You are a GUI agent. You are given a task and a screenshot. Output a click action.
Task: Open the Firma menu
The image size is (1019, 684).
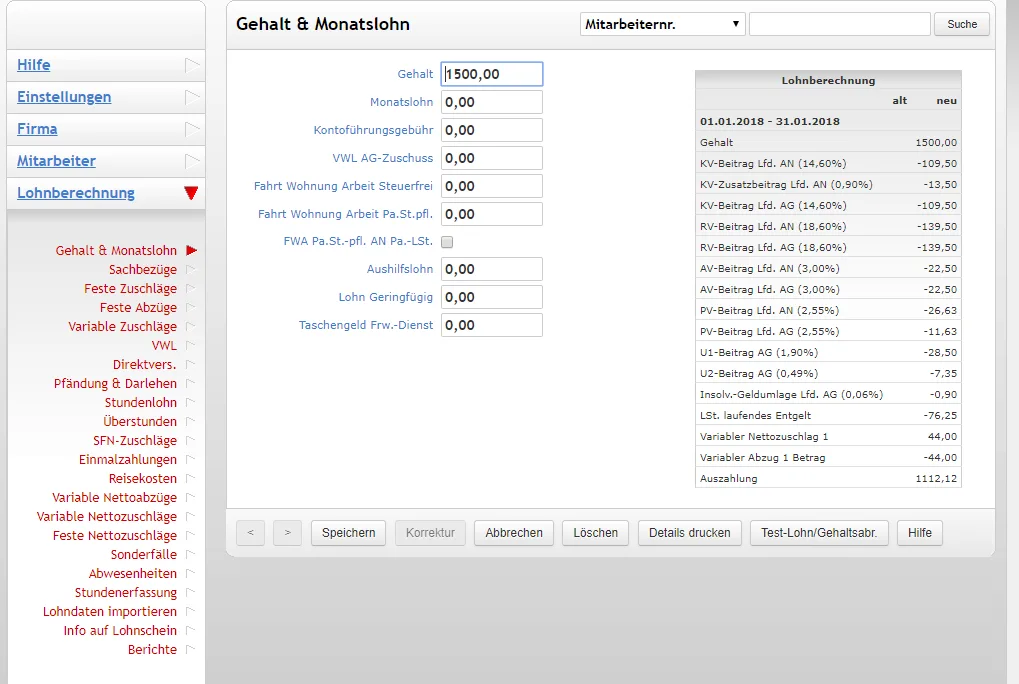coord(37,129)
